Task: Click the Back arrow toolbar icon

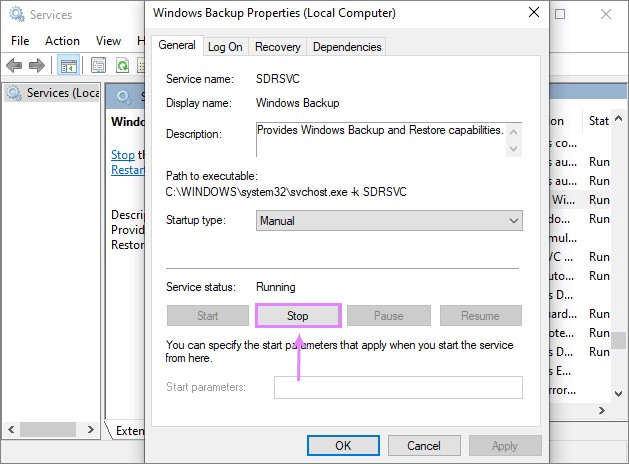Action: pyautogui.click(x=14, y=66)
